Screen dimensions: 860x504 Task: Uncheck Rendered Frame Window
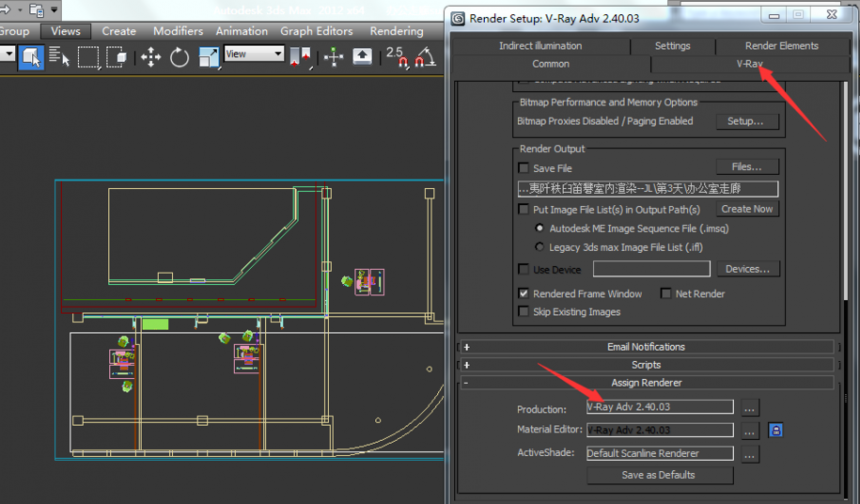524,293
